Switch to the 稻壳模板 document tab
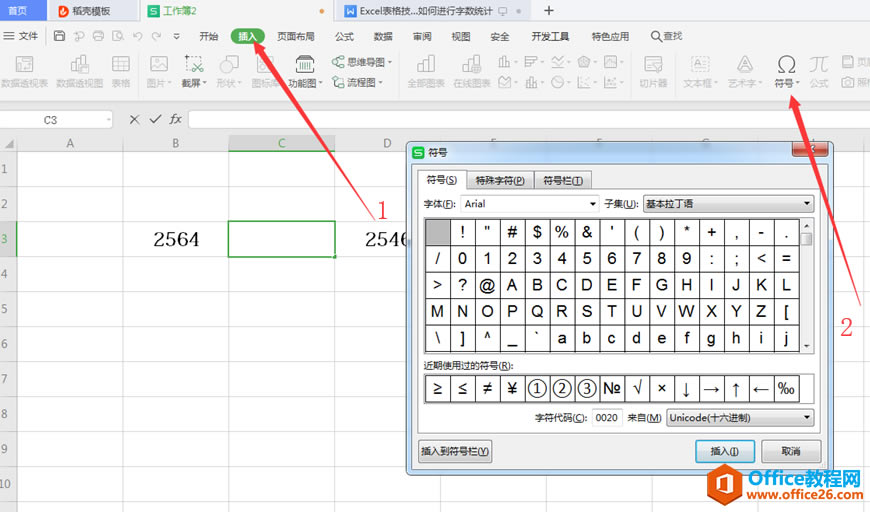The width and height of the screenshot is (870, 512). tap(92, 11)
